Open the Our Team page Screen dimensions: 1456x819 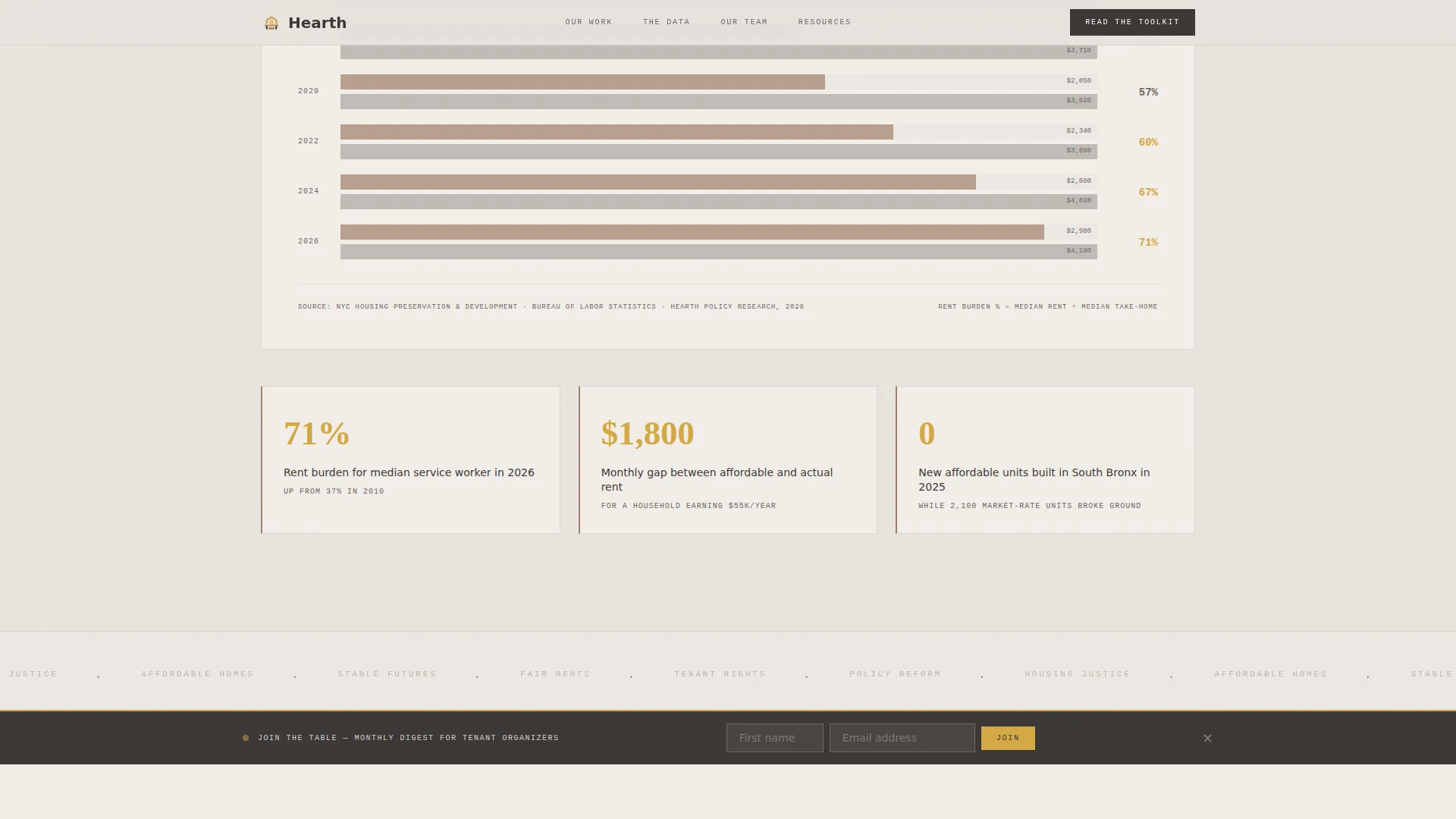[x=744, y=22]
